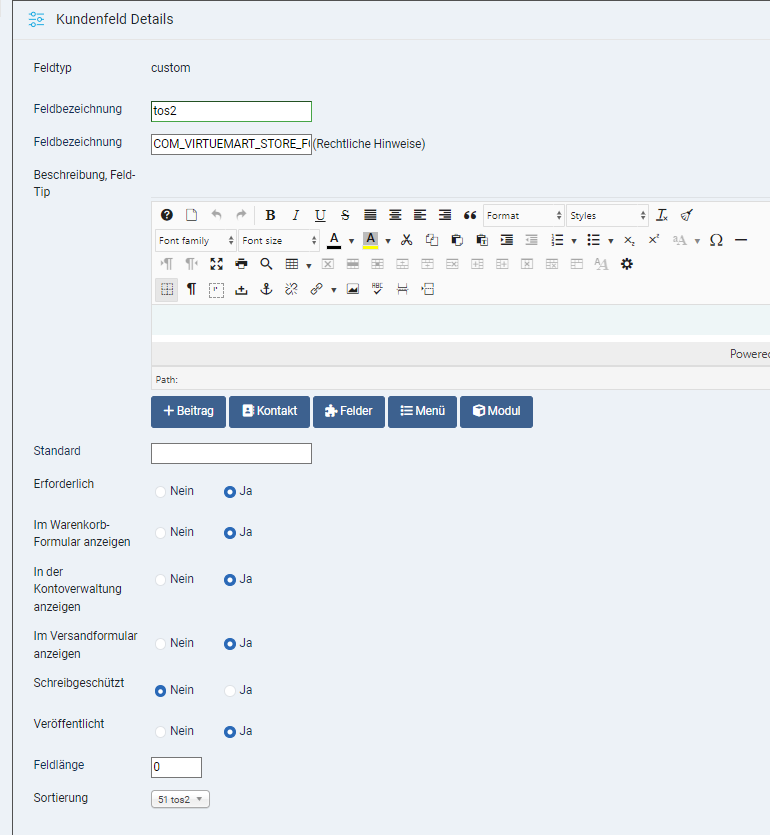Apply italic text formatting

[x=295, y=215]
